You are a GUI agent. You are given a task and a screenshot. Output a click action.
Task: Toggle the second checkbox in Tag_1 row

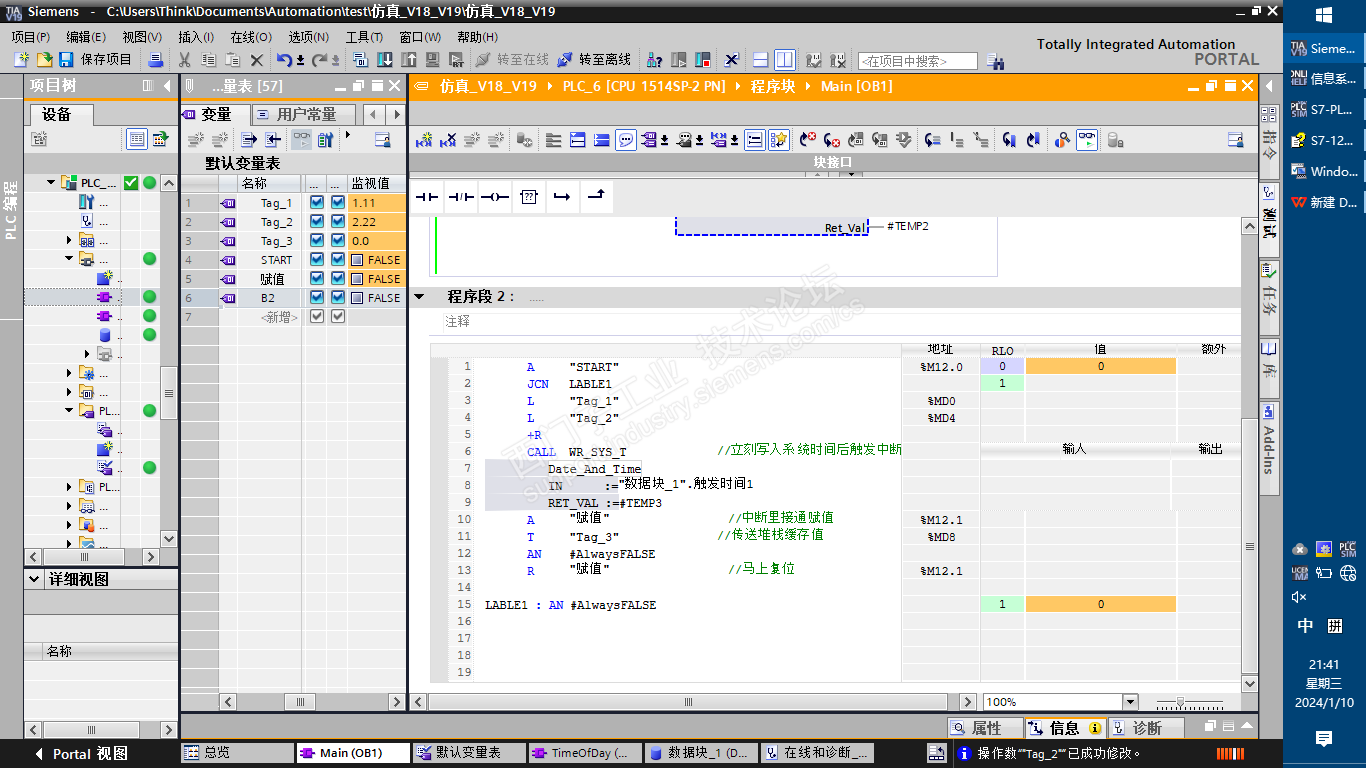(338, 203)
